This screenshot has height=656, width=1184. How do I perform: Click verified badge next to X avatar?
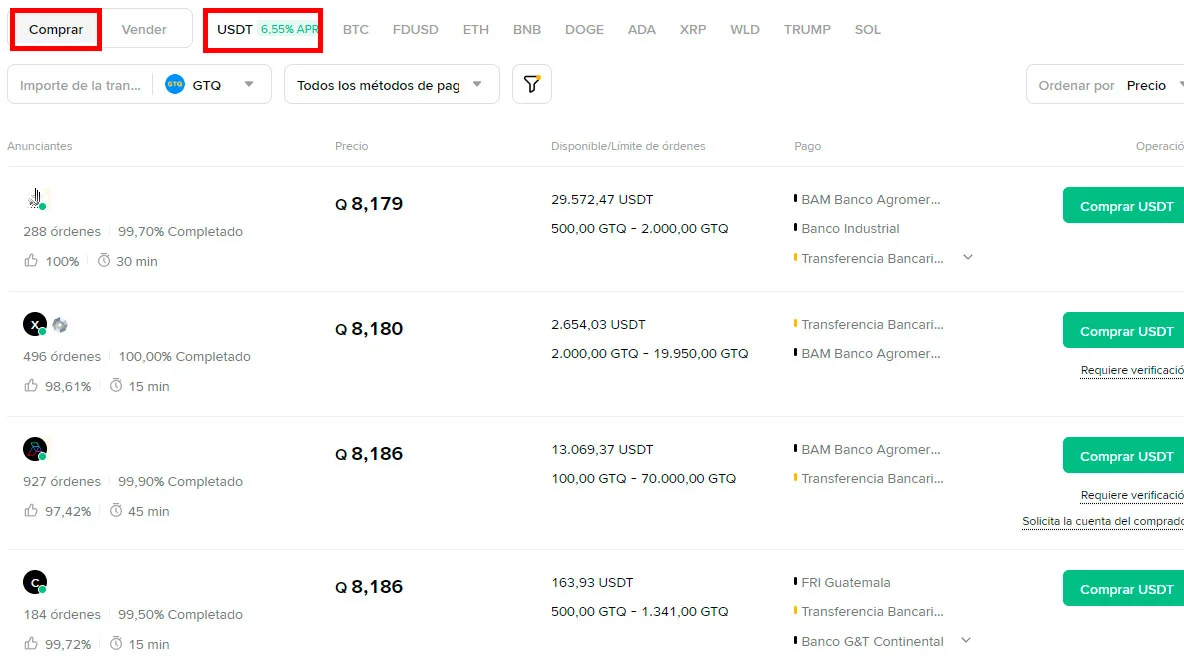click(60, 325)
